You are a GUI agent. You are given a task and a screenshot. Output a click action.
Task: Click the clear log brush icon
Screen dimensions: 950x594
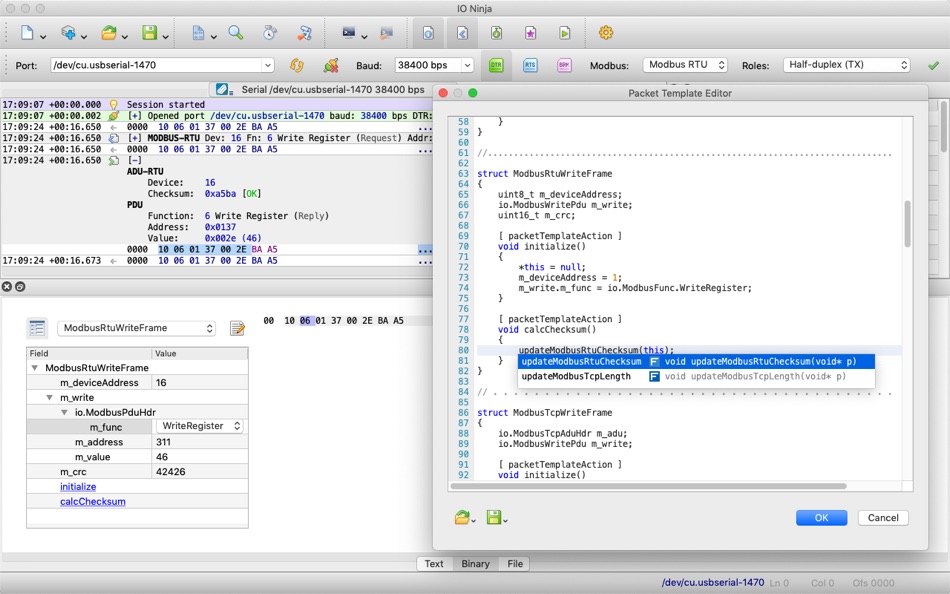304,33
